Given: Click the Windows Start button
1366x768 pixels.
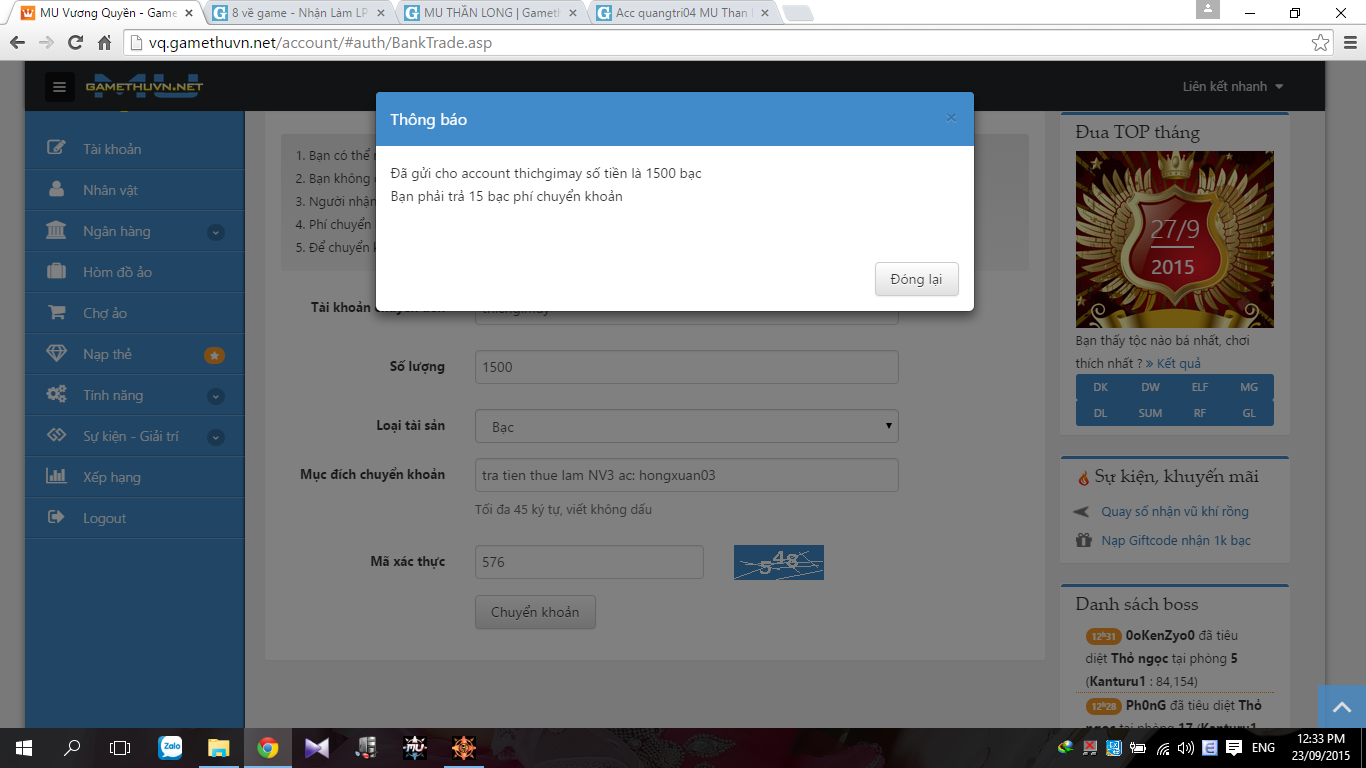Looking at the screenshot, I should click(24, 747).
